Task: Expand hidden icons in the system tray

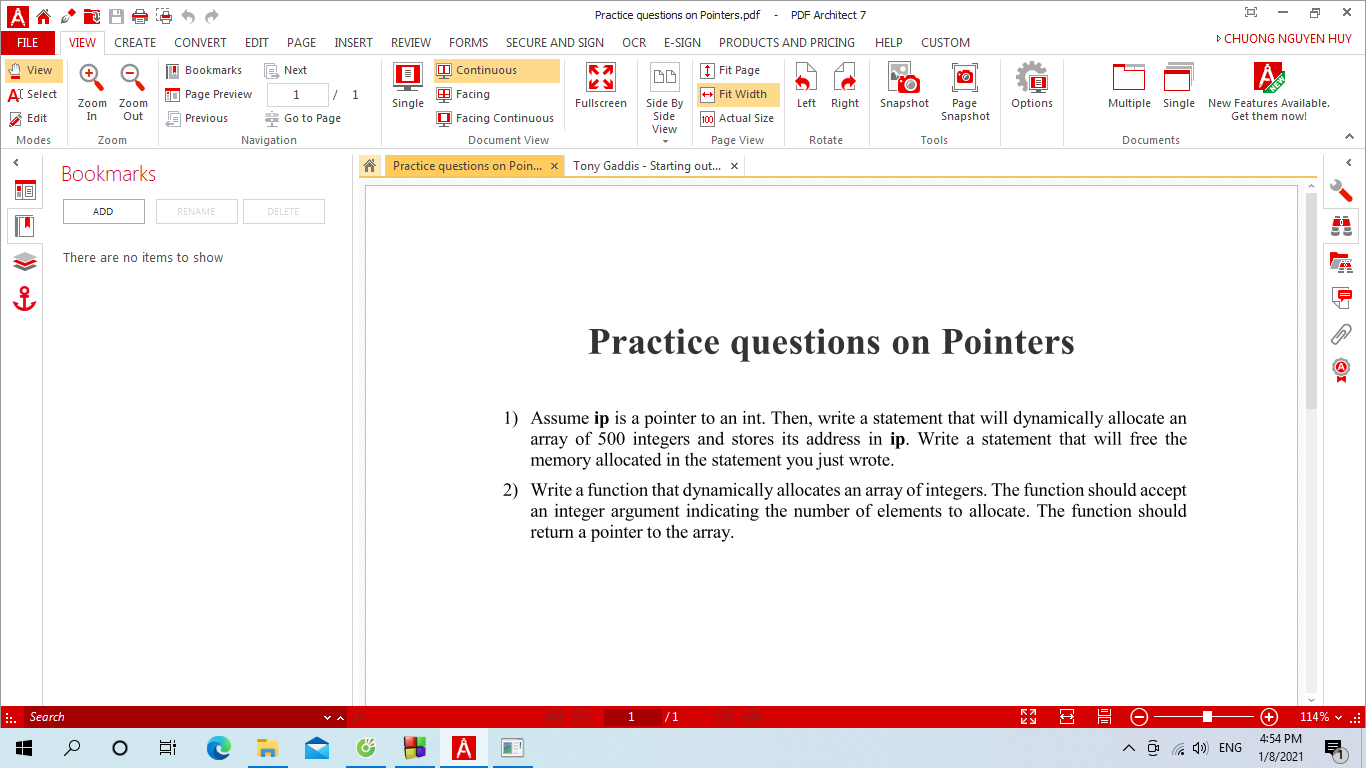Action: click(1129, 747)
